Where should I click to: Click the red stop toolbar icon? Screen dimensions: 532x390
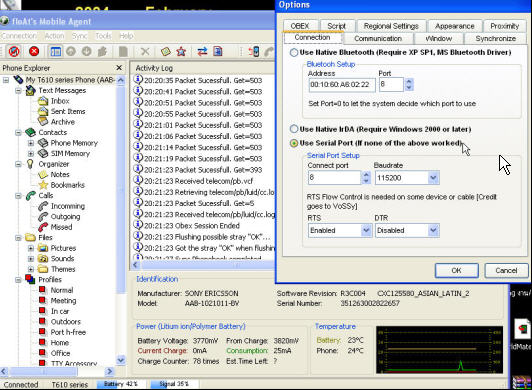(x=34, y=52)
